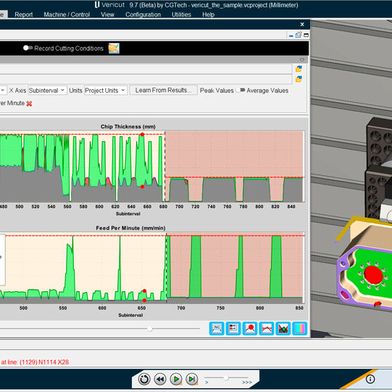Click the Feed Per Minute (mm/min) graph title
This screenshot has width=392, height=392.
pos(131,228)
